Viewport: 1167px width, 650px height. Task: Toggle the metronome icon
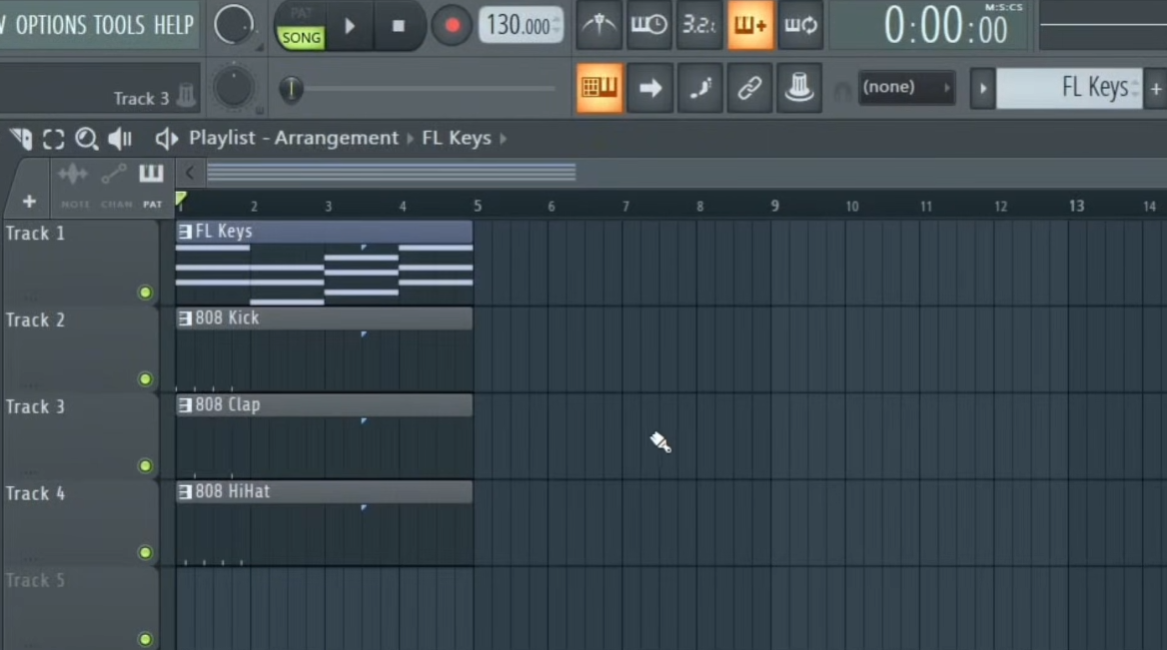tap(599, 25)
